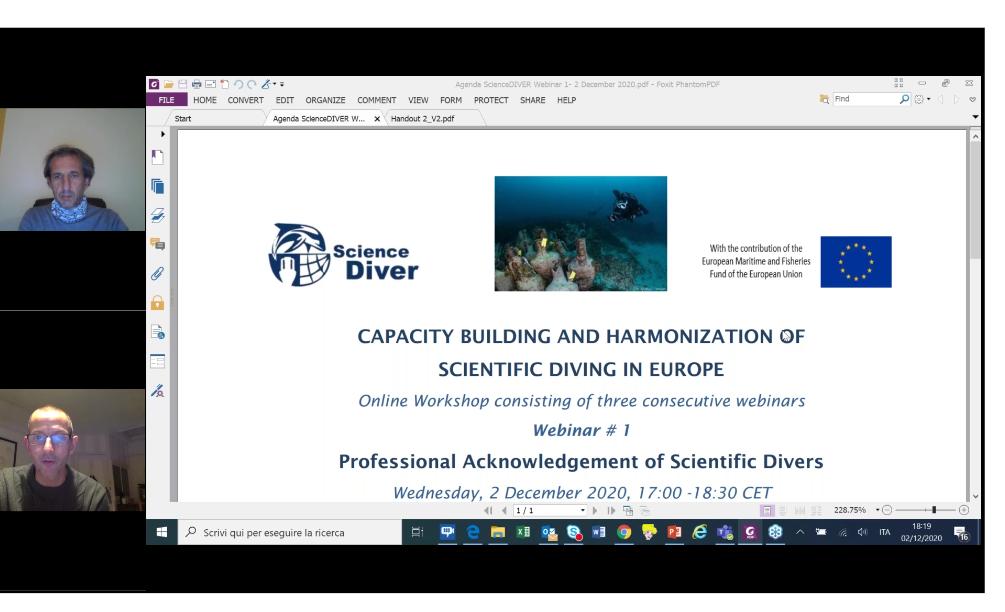The height and width of the screenshot is (612, 1005).
Task: Open search settings gear dropdown
Action: [922, 99]
